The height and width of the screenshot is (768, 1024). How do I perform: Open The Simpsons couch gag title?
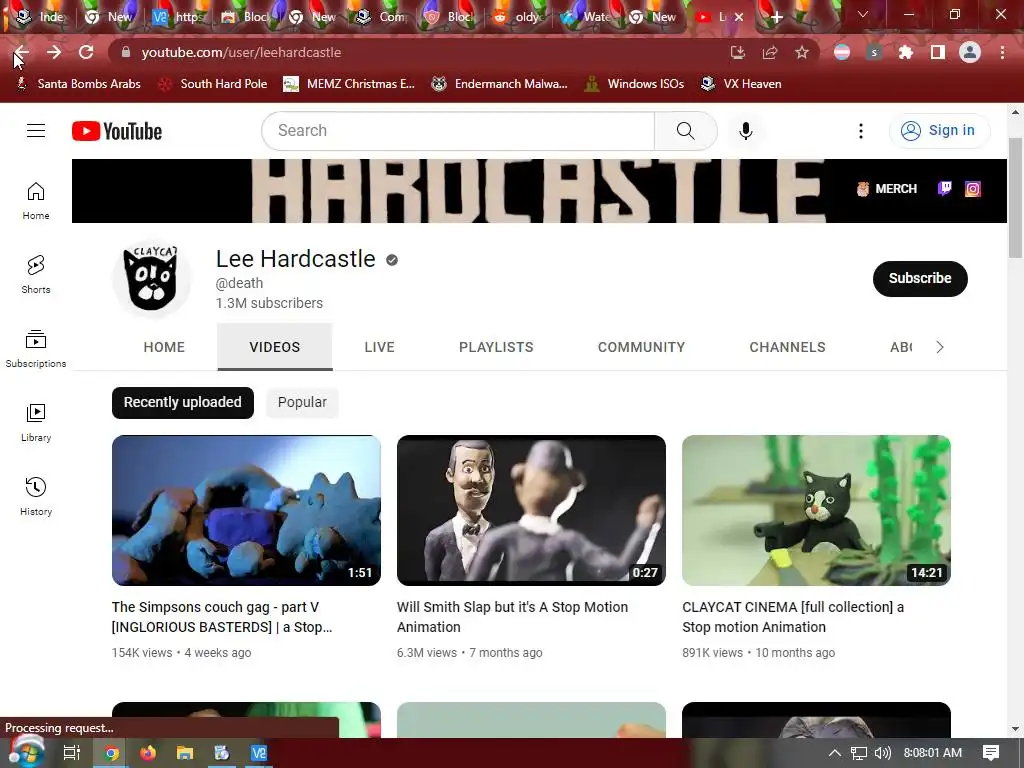222,617
